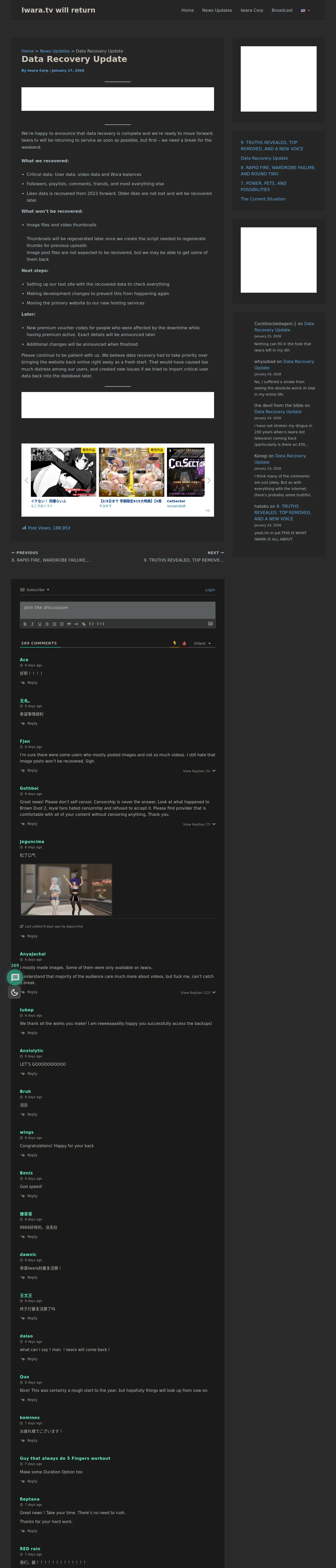Reply to wings's comment
336x1568 pixels.
[29, 1155]
